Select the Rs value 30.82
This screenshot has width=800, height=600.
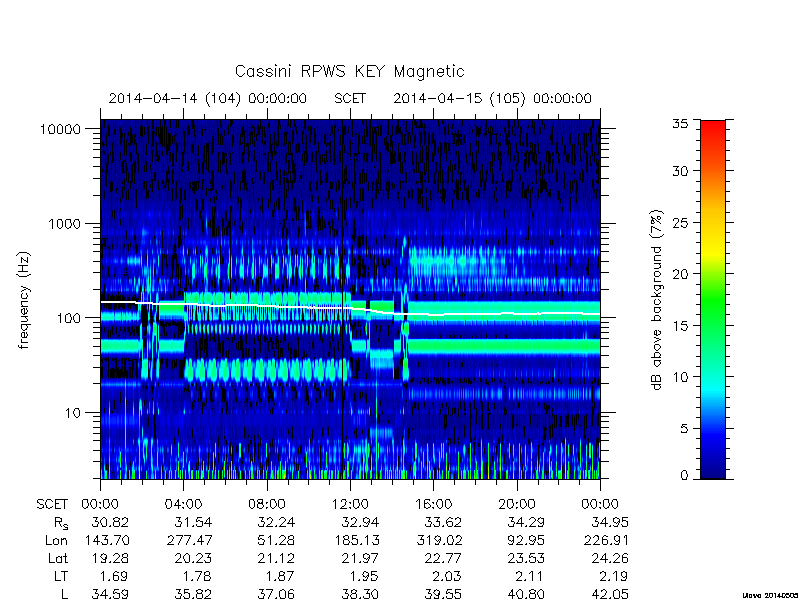point(110,522)
